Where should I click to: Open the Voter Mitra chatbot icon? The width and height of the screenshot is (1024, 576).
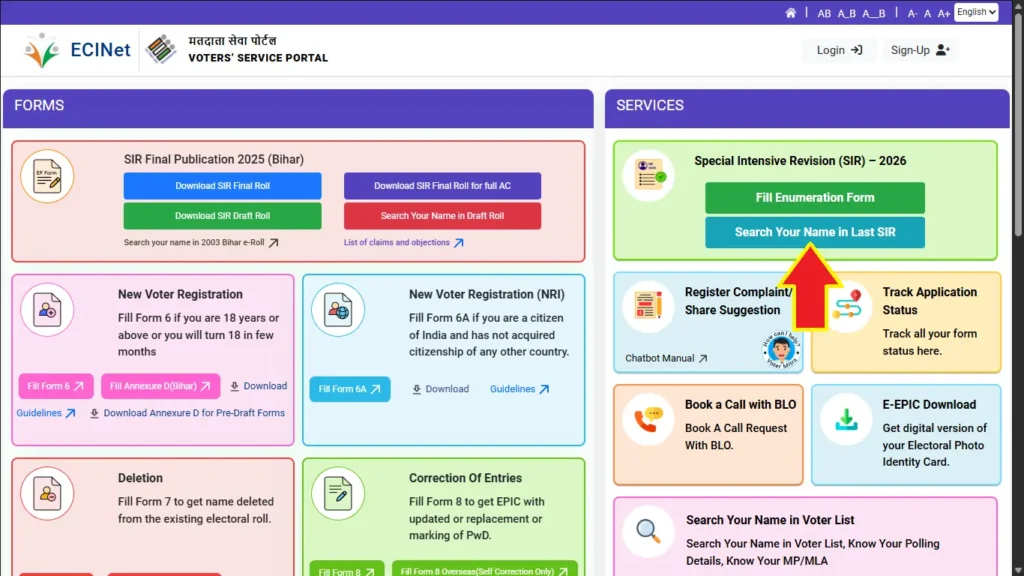781,350
